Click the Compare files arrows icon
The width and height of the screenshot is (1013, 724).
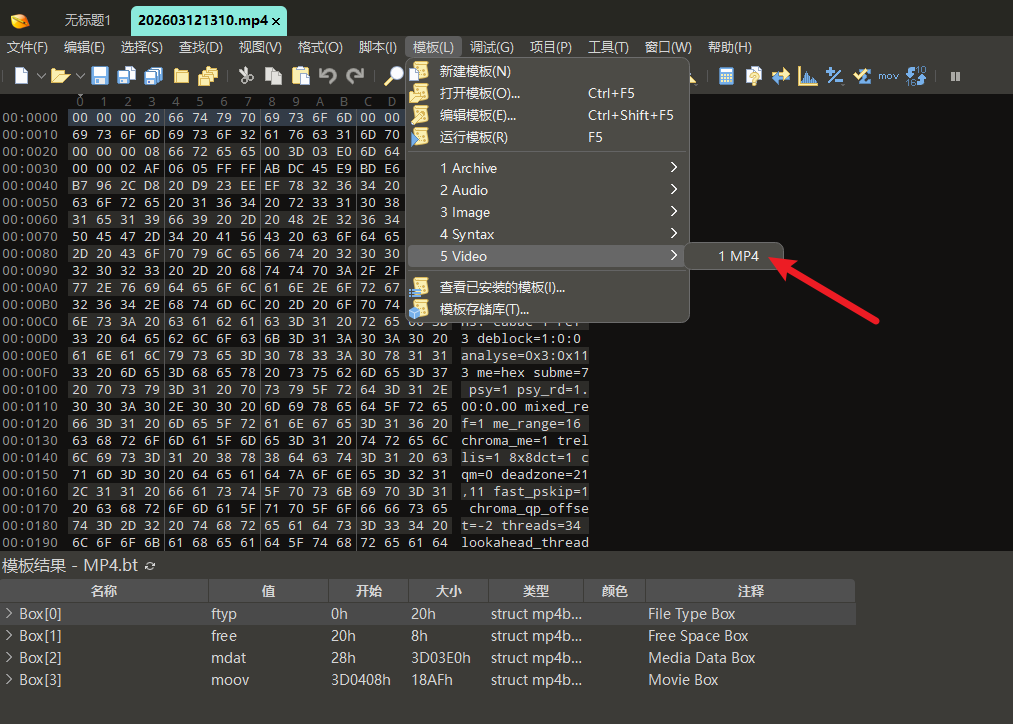[x=781, y=76]
